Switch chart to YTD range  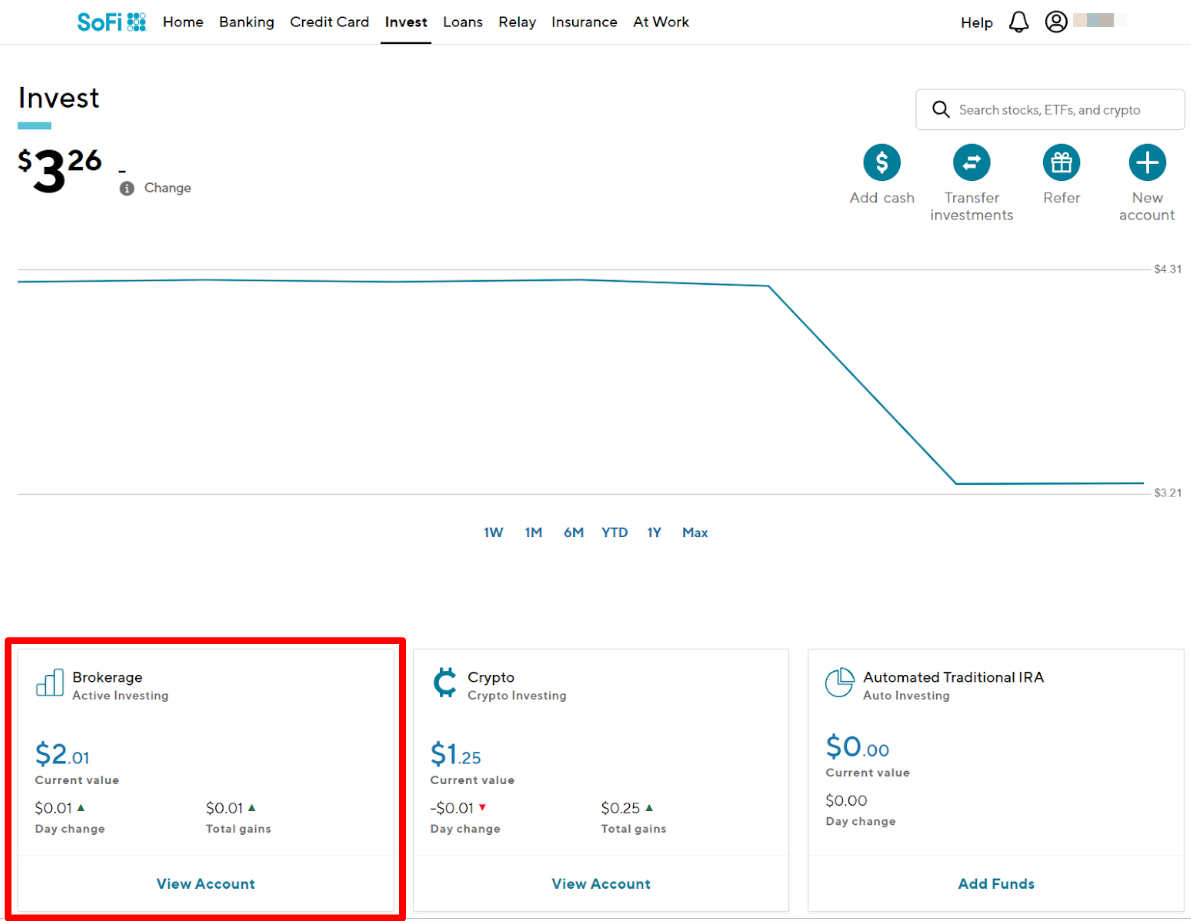coord(614,533)
